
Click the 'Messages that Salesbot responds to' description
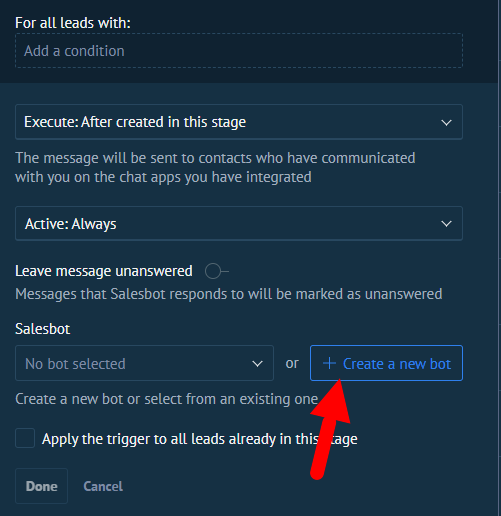pyautogui.click(x=229, y=294)
